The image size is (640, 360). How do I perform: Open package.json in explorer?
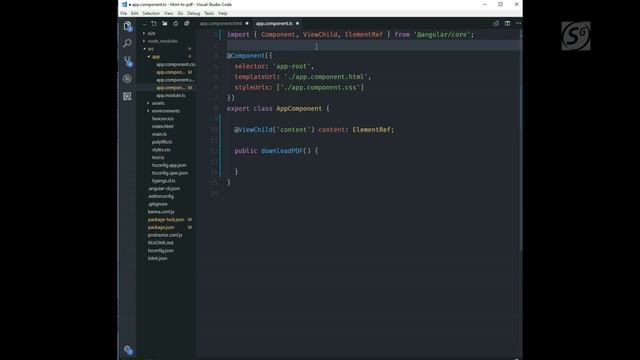(161, 227)
